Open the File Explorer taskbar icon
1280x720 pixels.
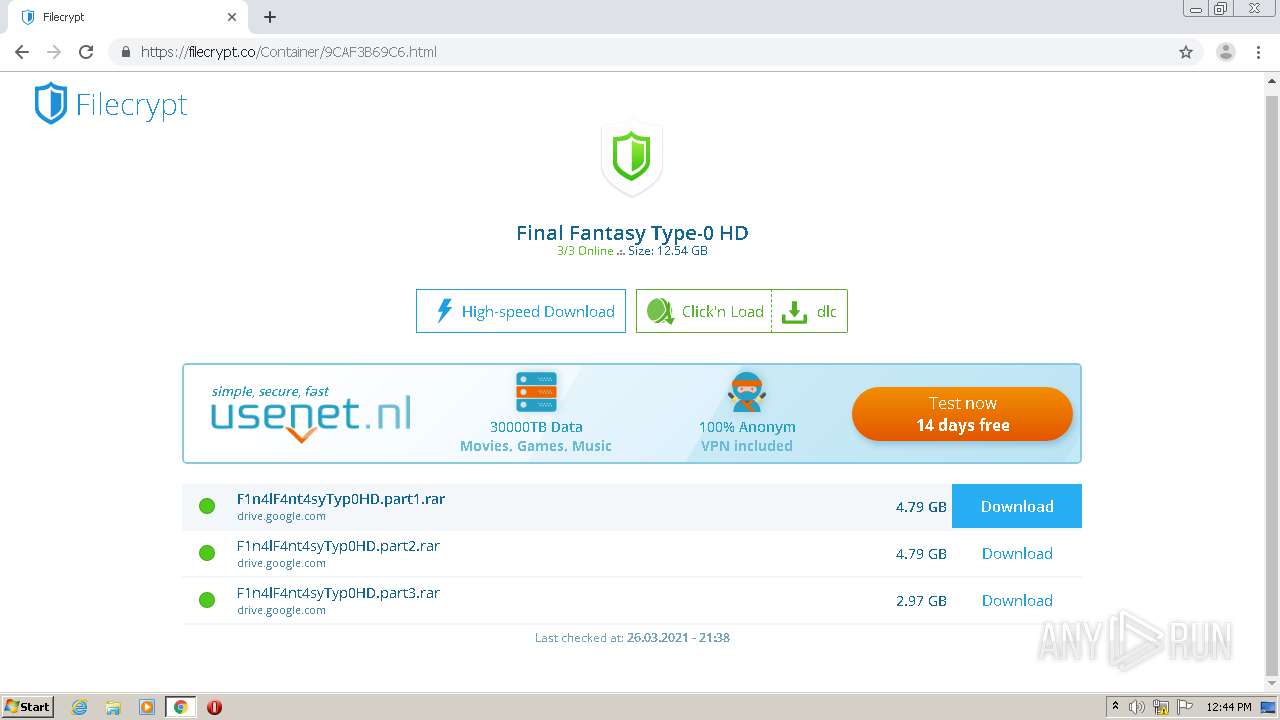pyautogui.click(x=113, y=707)
